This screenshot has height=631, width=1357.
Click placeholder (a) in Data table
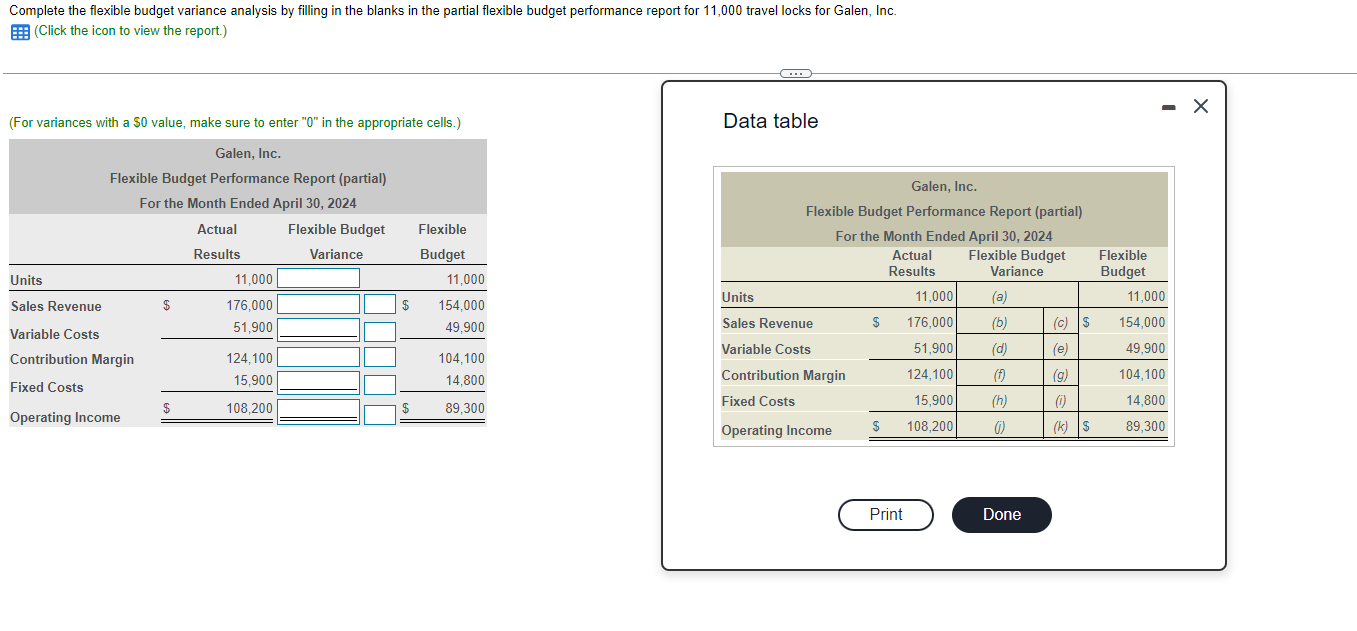(x=999, y=297)
